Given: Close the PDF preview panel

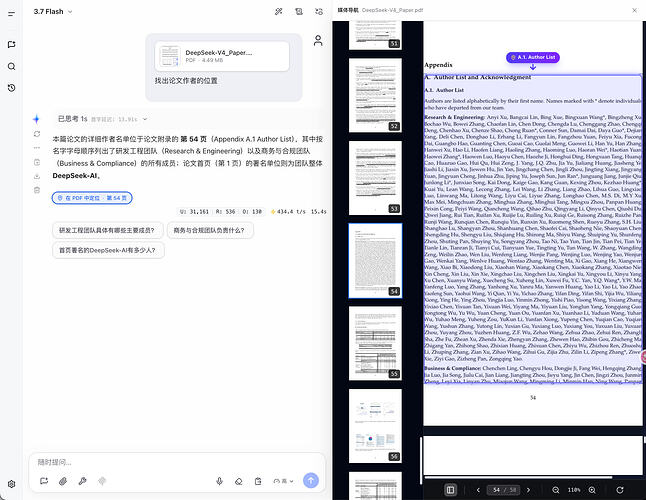Looking at the screenshot, I should tap(634, 10).
